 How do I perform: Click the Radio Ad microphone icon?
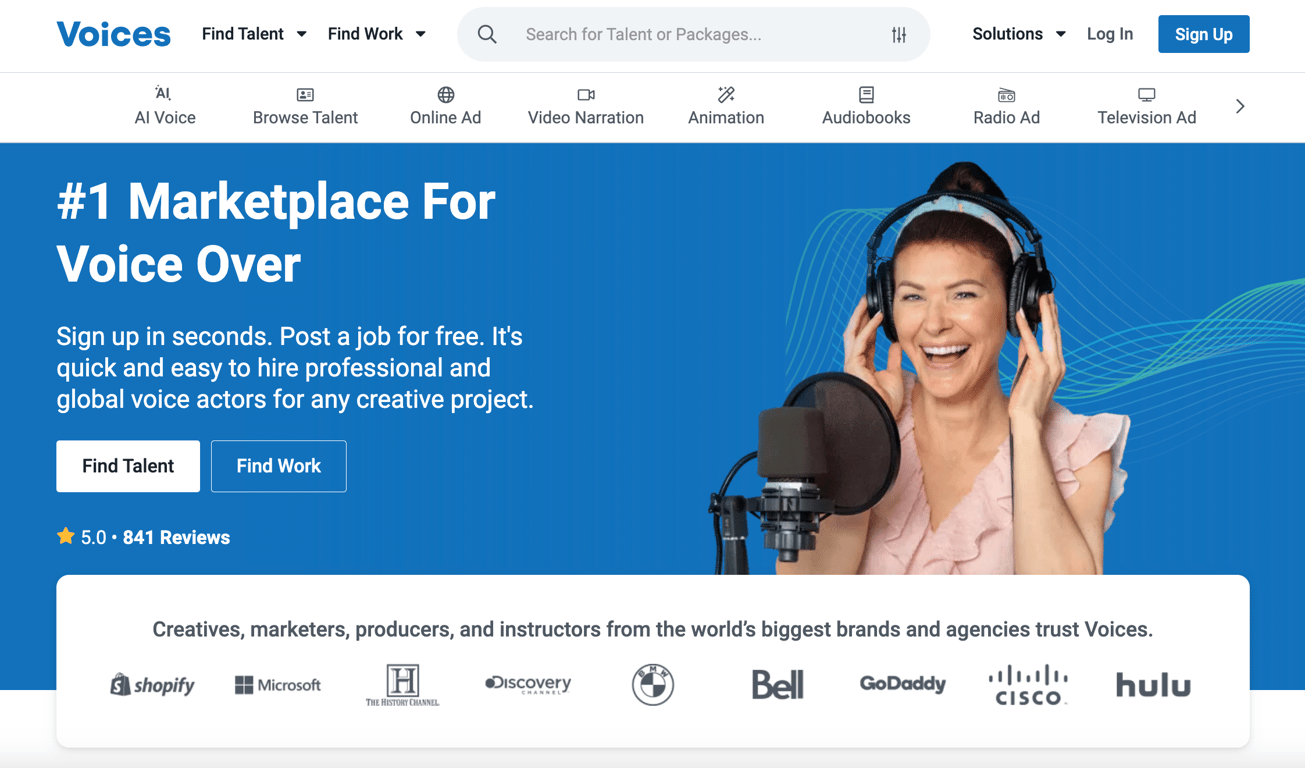pos(1006,95)
